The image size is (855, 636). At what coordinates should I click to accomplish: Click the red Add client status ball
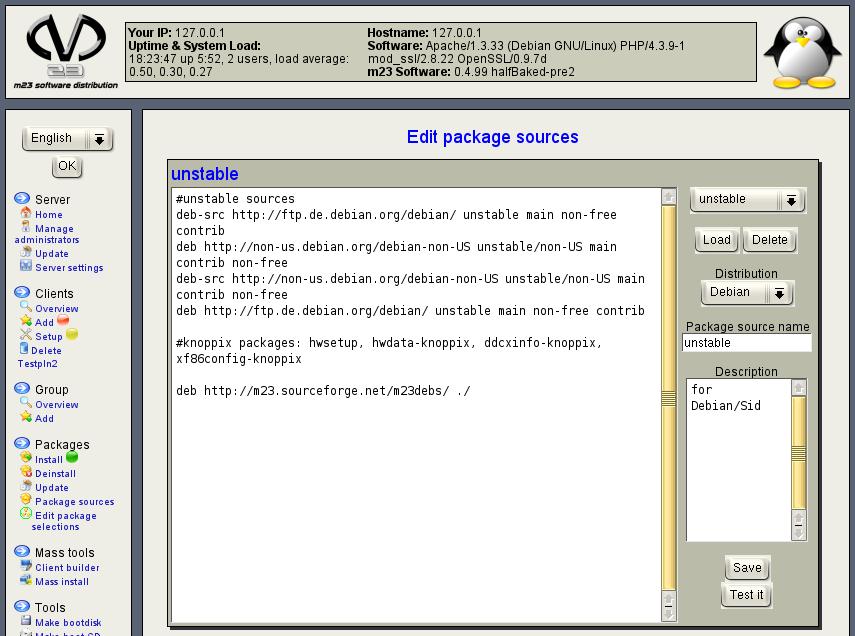click(x=63, y=321)
